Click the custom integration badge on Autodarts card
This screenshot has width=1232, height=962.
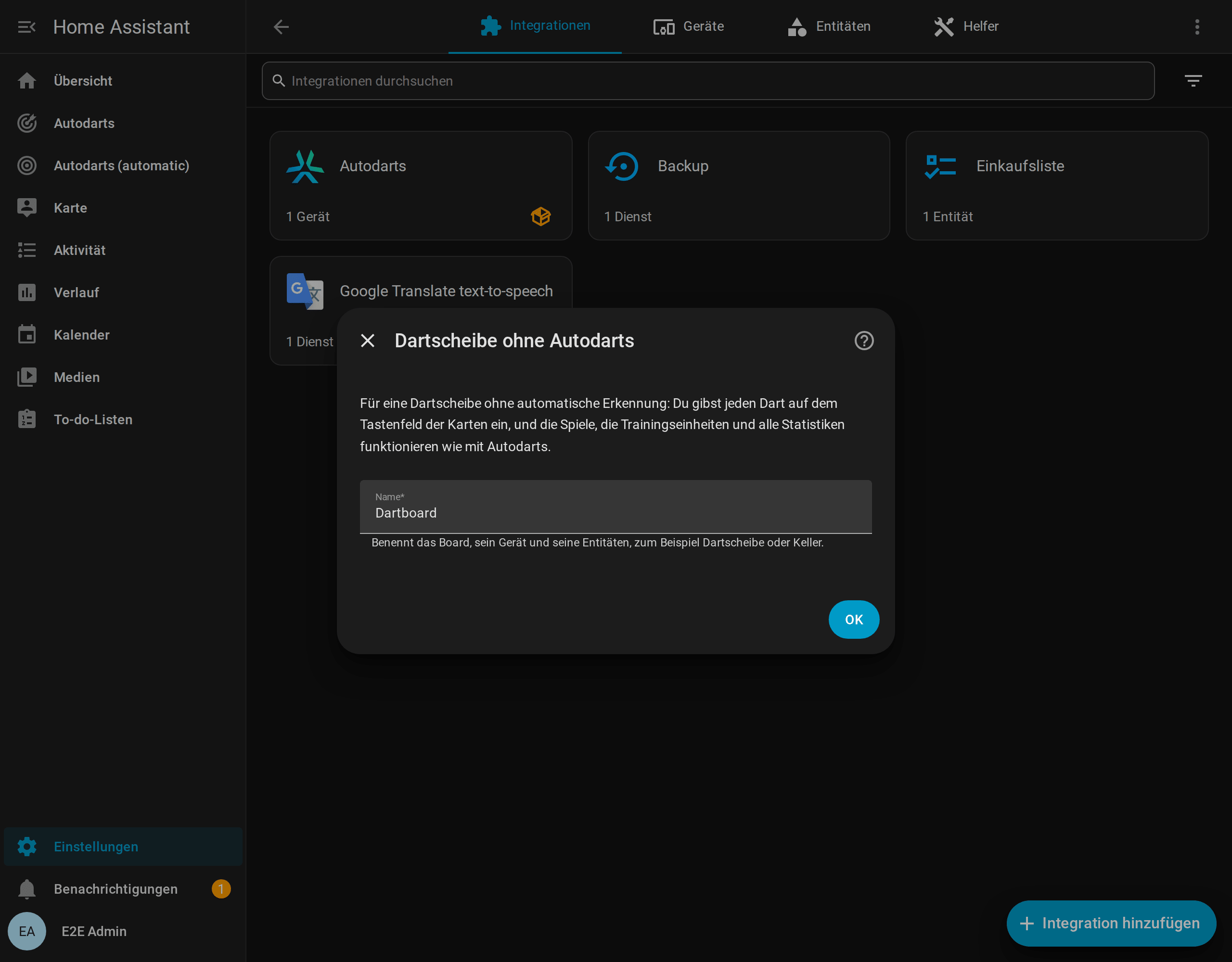coord(540,216)
